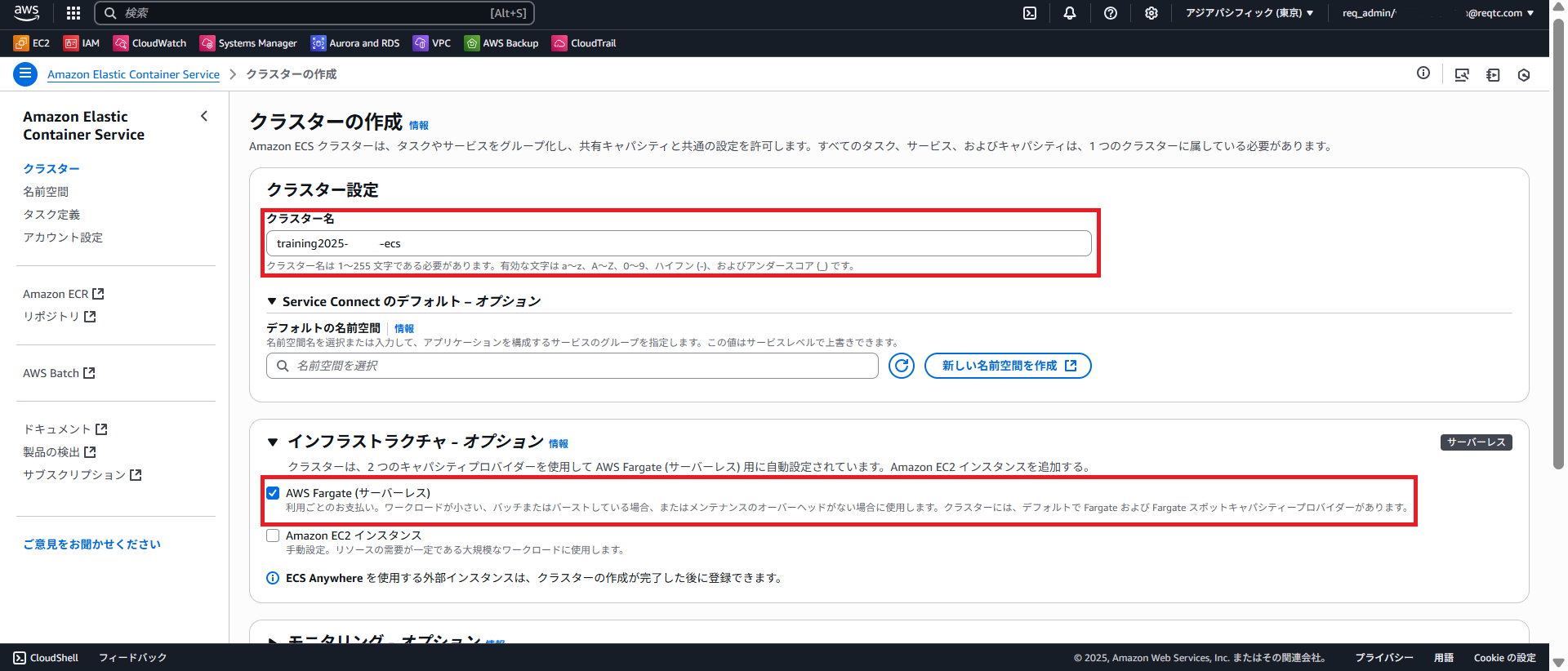Click the external link icon next to Amazon ECR

tap(98, 294)
